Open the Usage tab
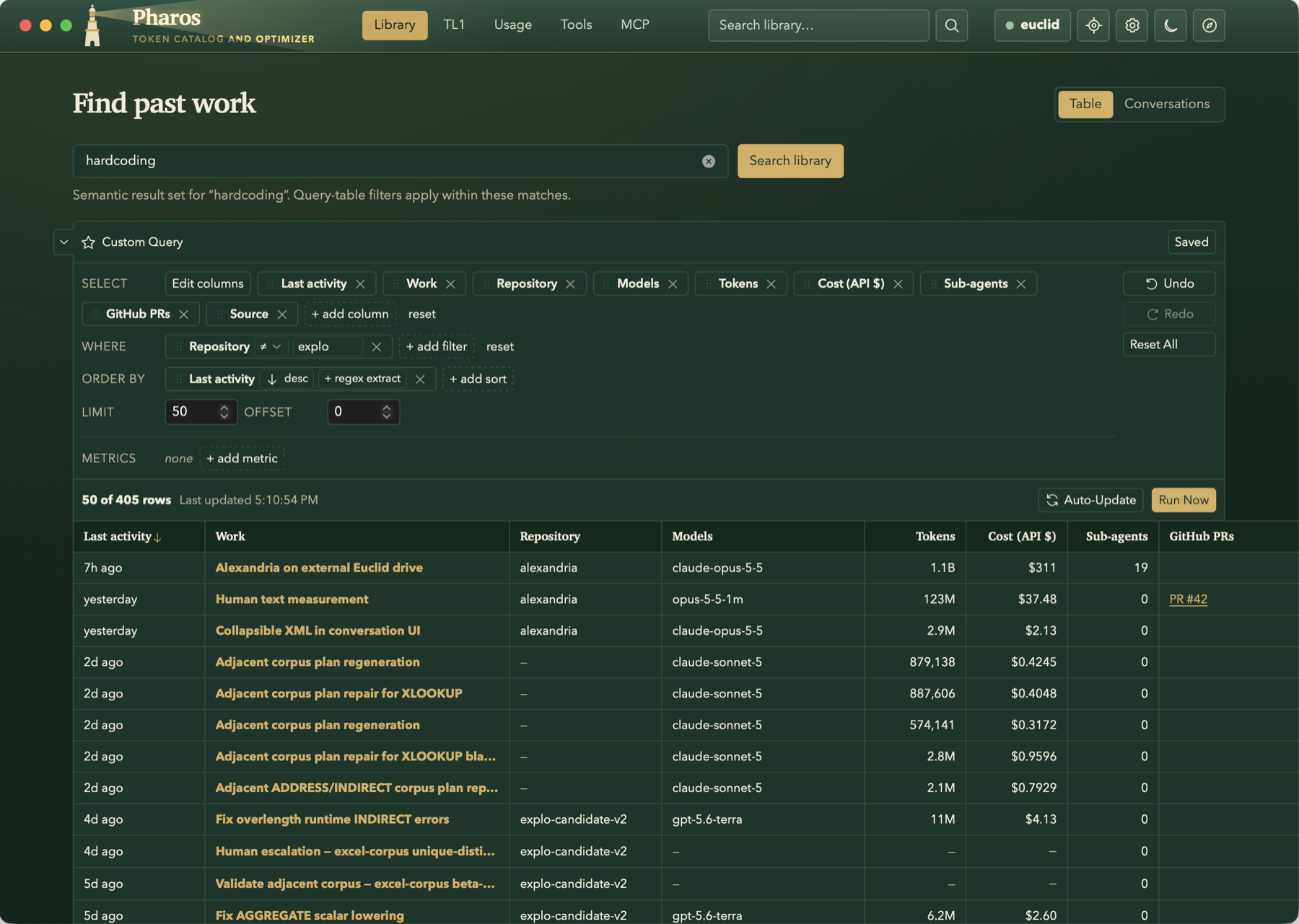1299x924 pixels. point(512,25)
